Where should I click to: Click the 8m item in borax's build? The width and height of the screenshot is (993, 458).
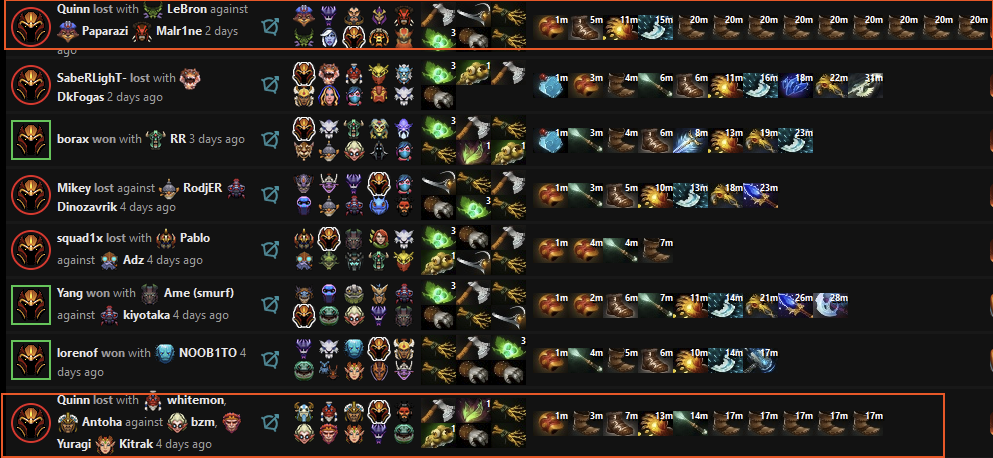(x=691, y=140)
